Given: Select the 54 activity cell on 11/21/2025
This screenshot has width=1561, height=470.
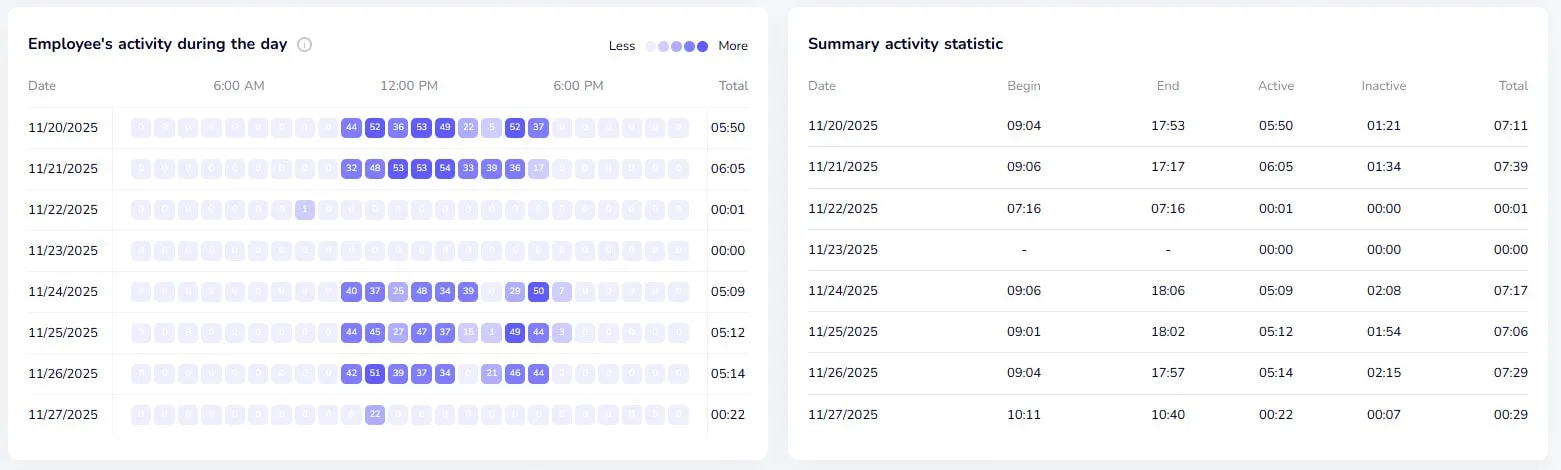Looking at the screenshot, I should coord(445,169).
